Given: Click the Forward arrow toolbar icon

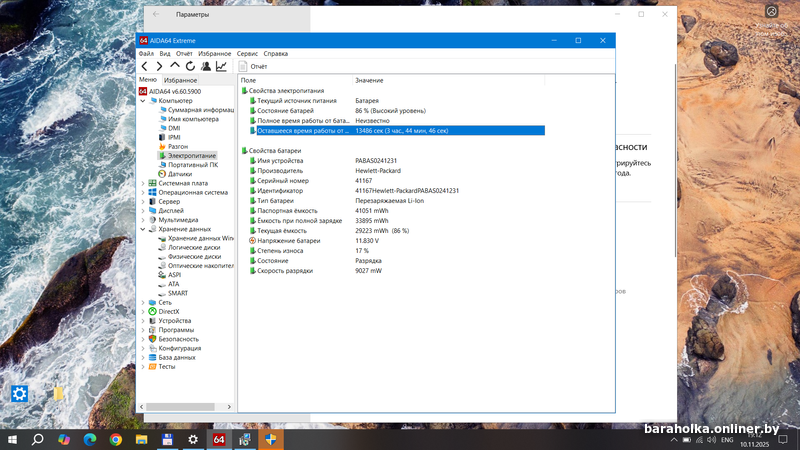Looking at the screenshot, I should pos(160,66).
